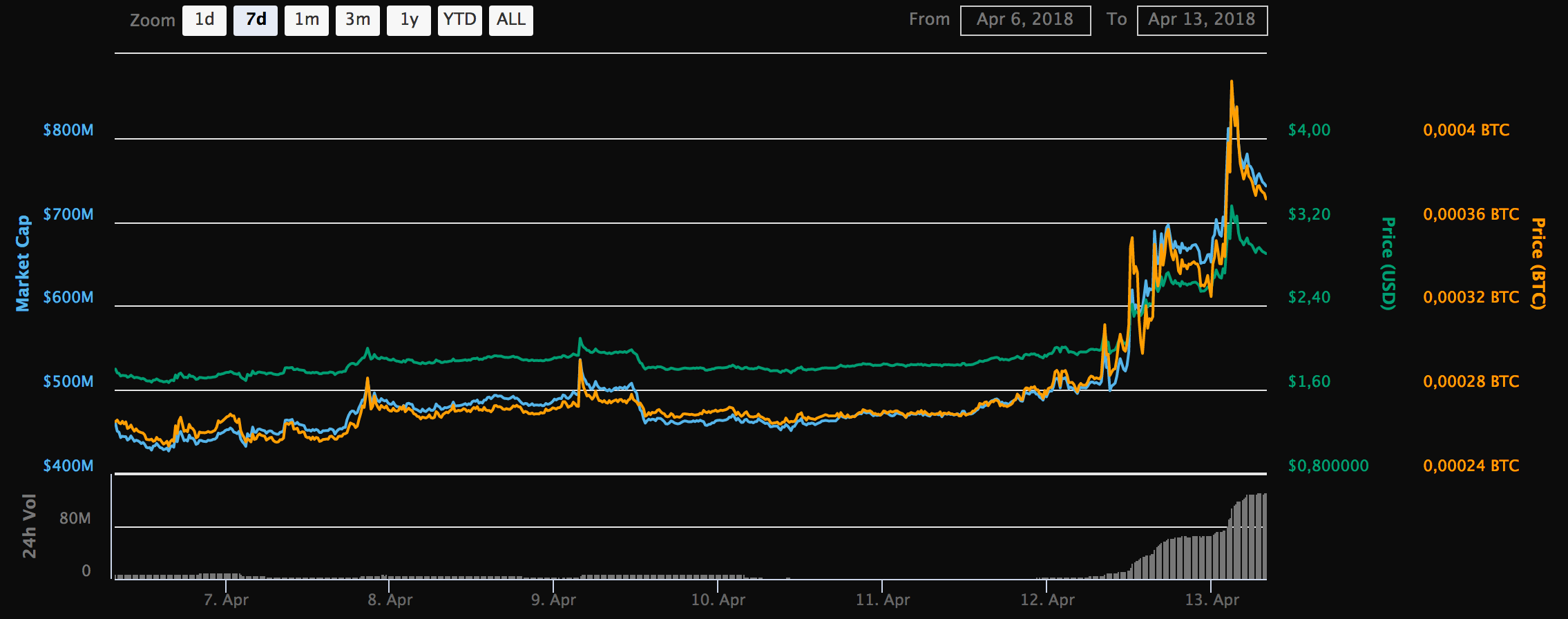Click the 24h Vol axis label
Image resolution: width=1568 pixels, height=619 pixels.
29,526
